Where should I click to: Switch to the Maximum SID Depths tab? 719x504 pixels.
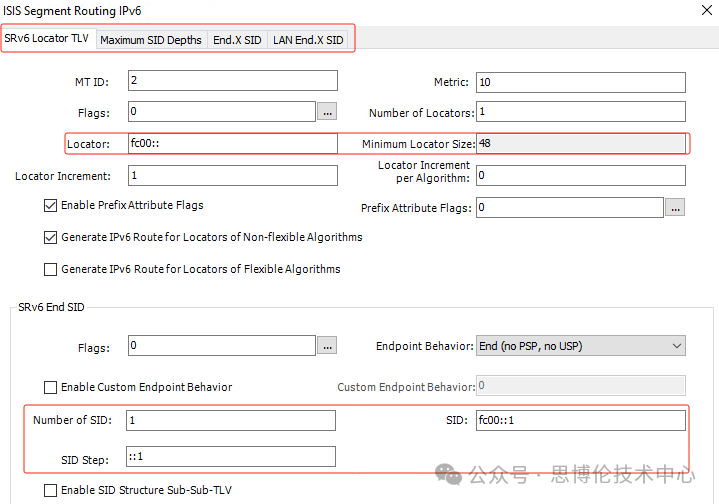pyautogui.click(x=151, y=40)
